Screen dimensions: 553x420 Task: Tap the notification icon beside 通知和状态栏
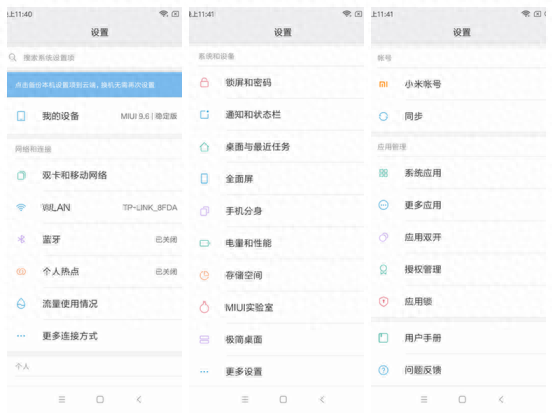tap(205, 115)
